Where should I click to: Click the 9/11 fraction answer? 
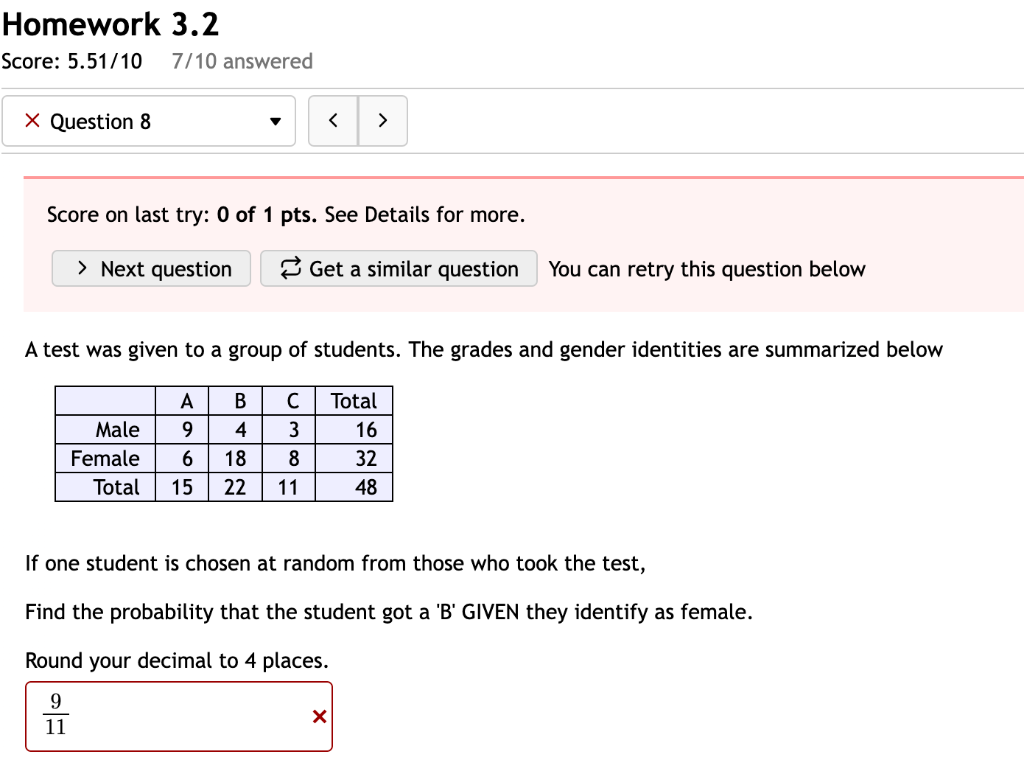(x=55, y=716)
